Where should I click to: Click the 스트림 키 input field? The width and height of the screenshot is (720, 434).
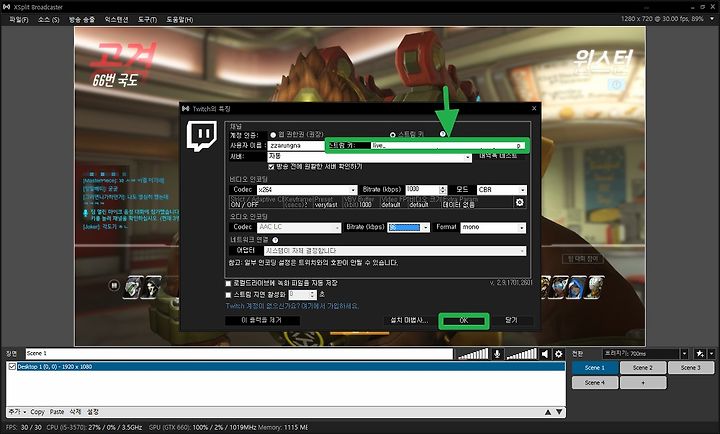pos(448,146)
